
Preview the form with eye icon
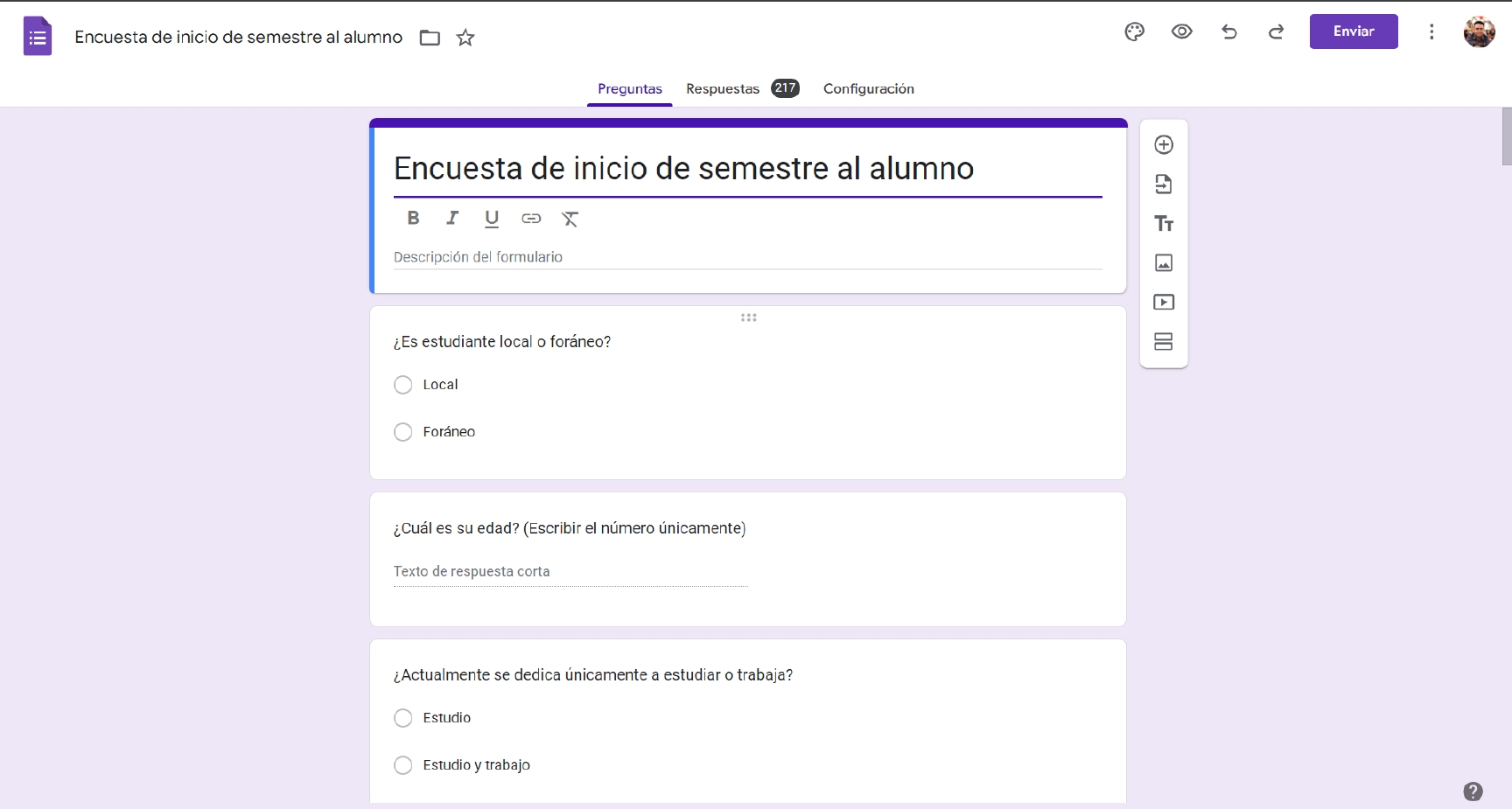[x=1181, y=32]
